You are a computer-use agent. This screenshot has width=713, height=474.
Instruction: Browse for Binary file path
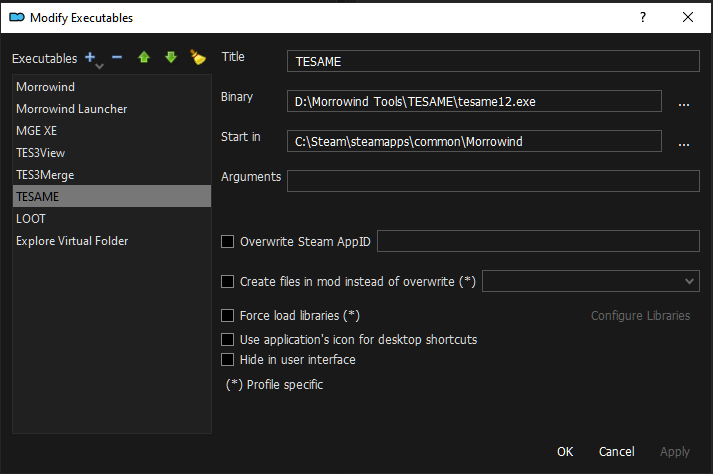point(684,102)
